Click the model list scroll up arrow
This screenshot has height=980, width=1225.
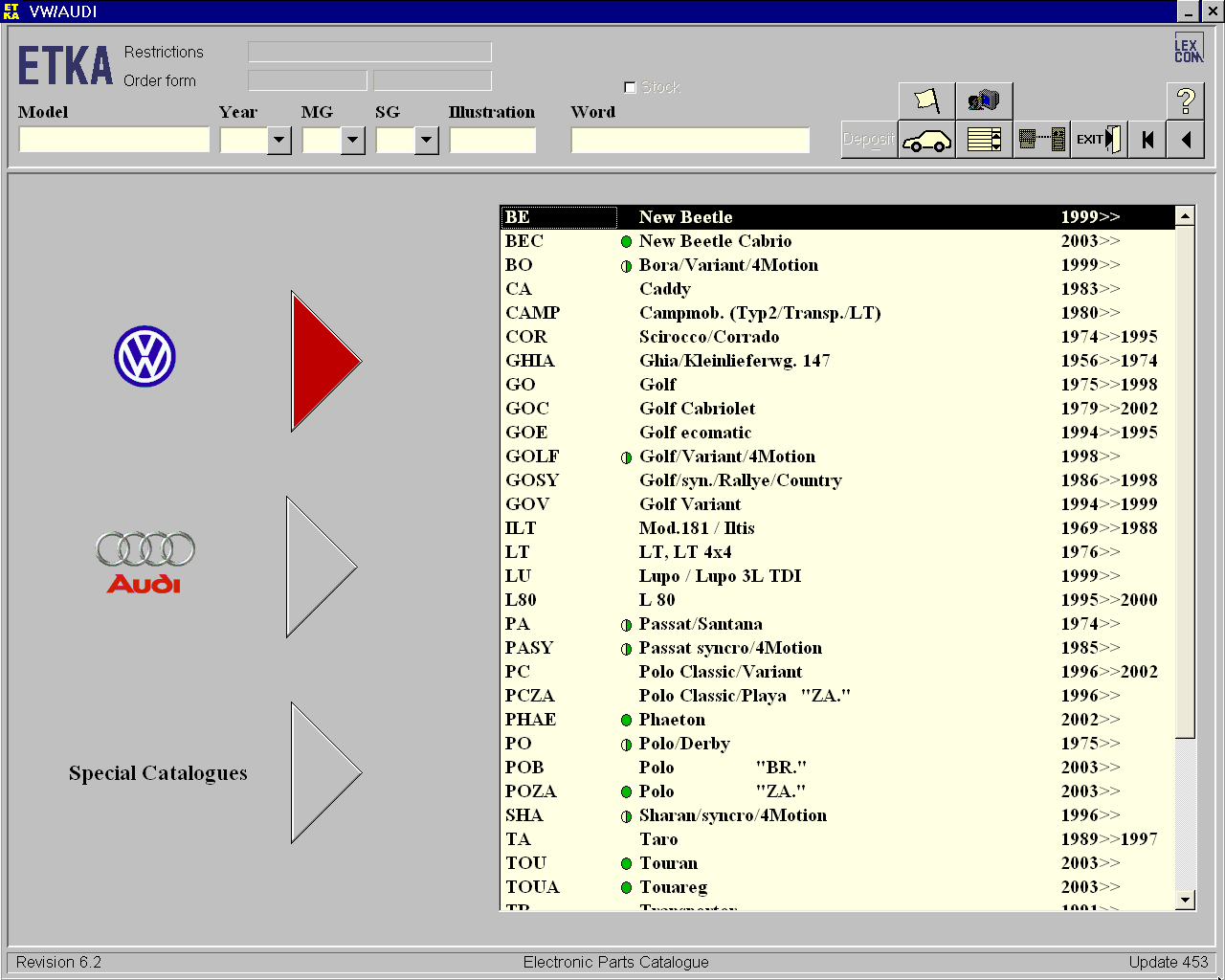(1185, 216)
